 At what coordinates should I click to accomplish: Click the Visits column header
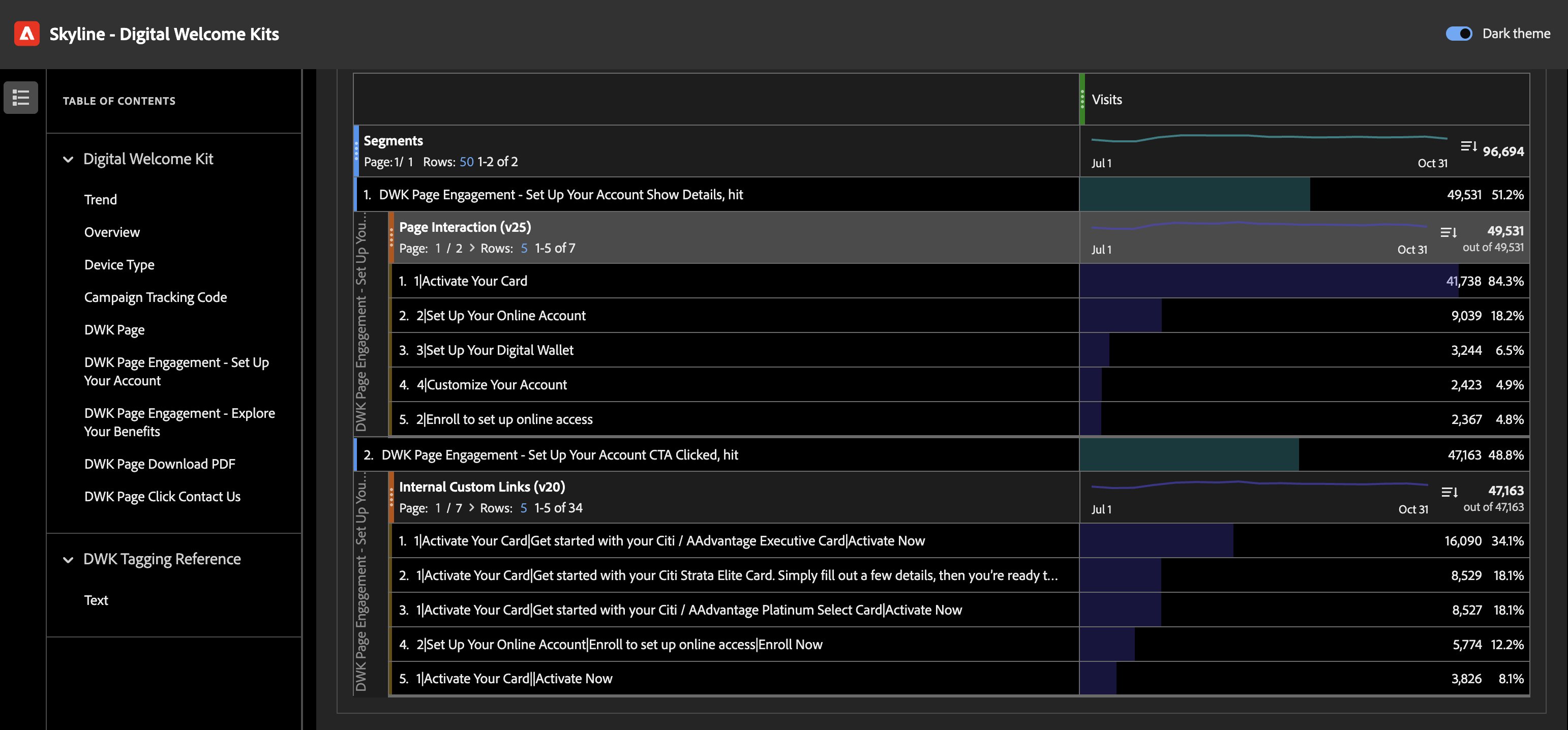pyautogui.click(x=1107, y=99)
